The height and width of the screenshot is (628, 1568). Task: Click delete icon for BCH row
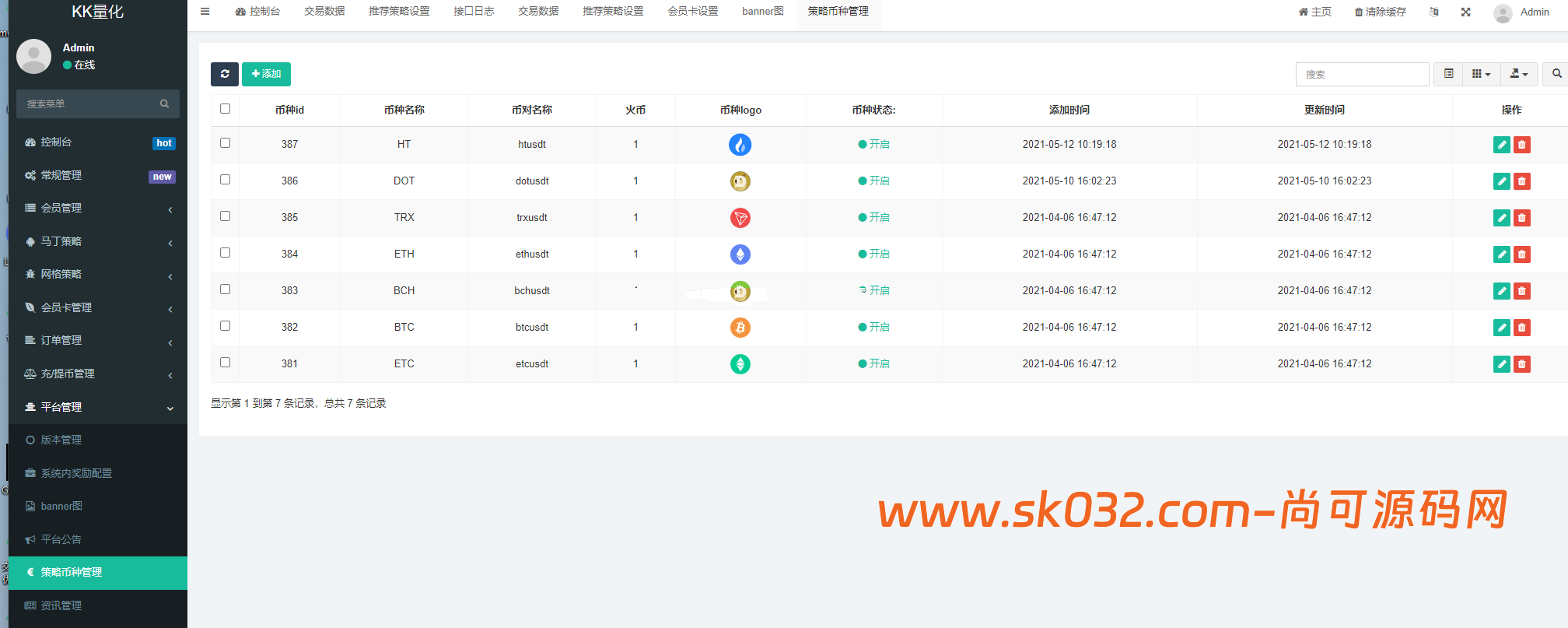click(1522, 291)
